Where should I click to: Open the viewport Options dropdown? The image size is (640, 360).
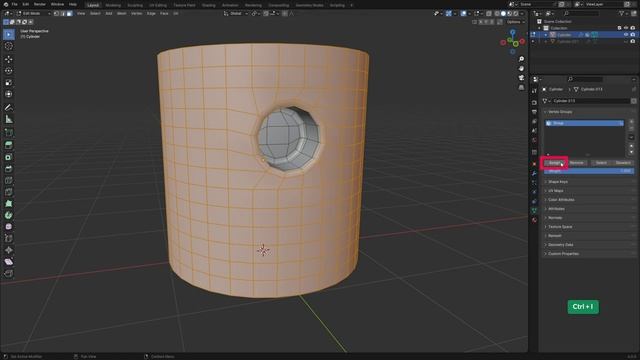click(515, 22)
